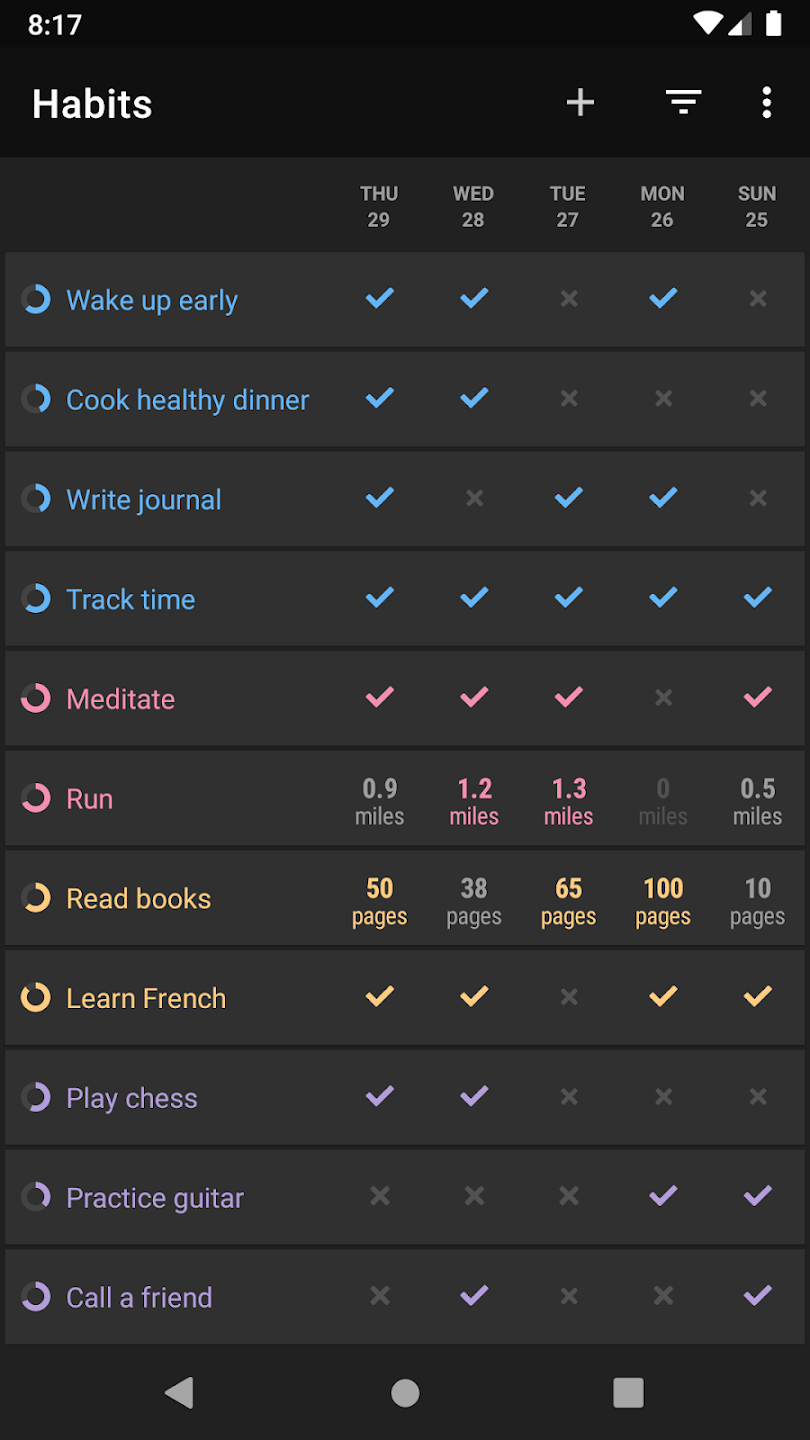
Task: Edit Run value of 1.2 miles
Action: click(x=474, y=801)
